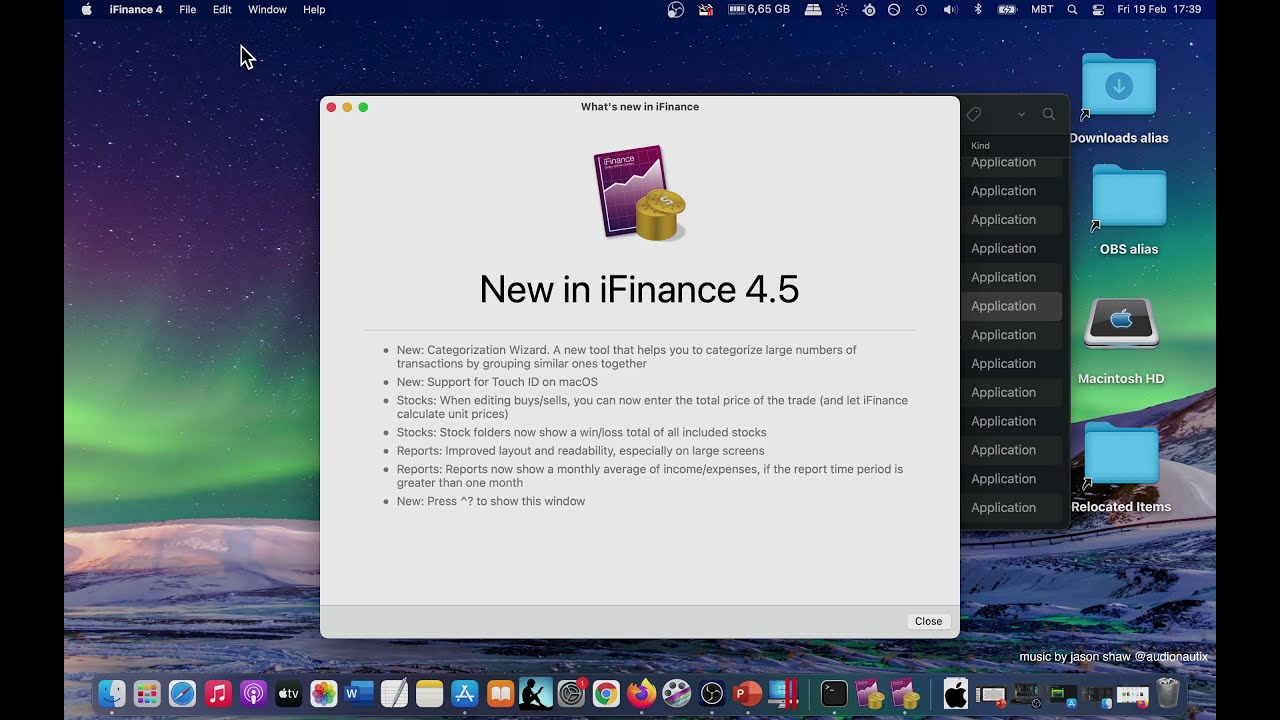Open Microsoft Word from dock
The width and height of the screenshot is (1280, 720).
[359, 693]
